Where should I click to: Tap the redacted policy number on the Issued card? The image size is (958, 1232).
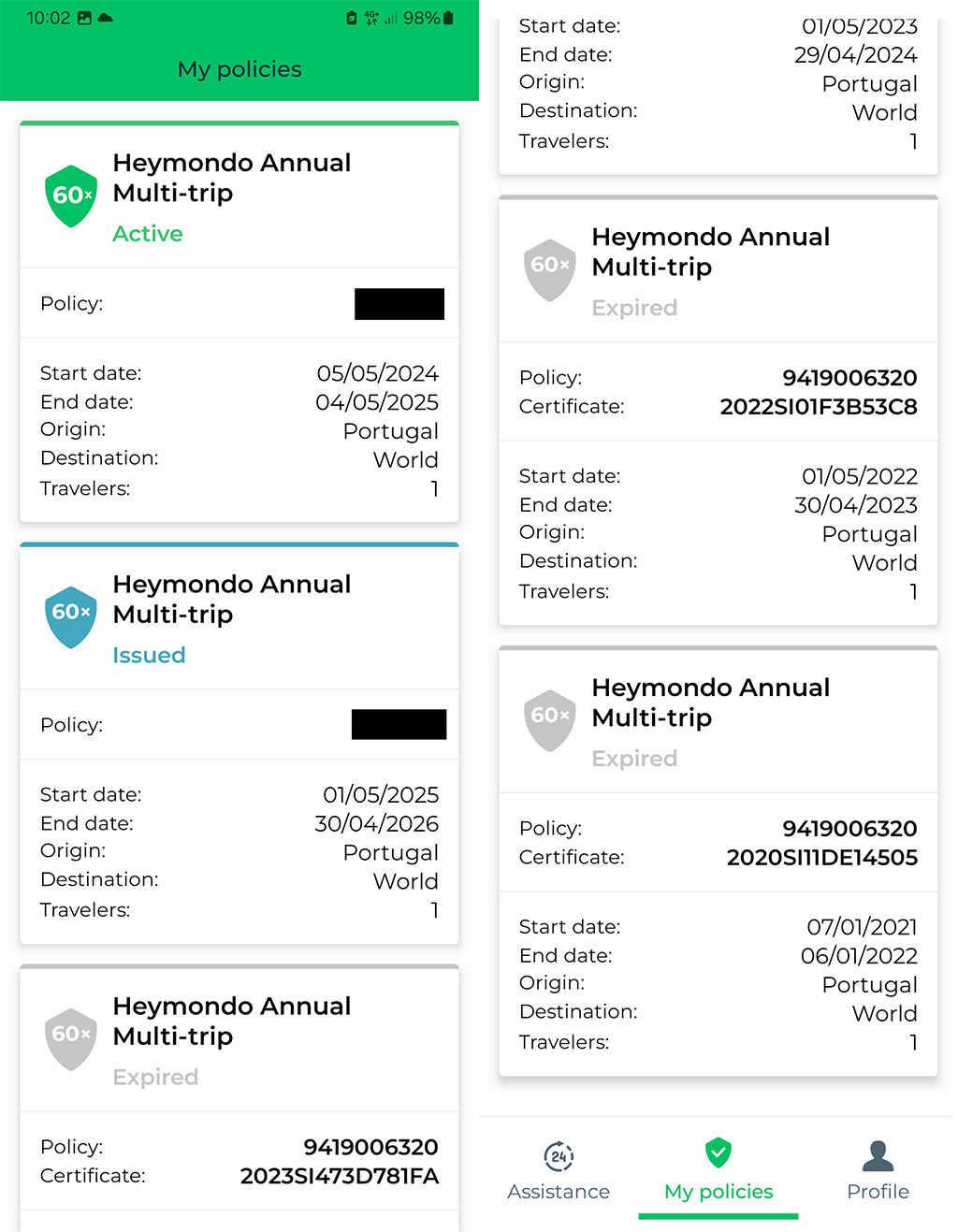pyautogui.click(x=399, y=725)
